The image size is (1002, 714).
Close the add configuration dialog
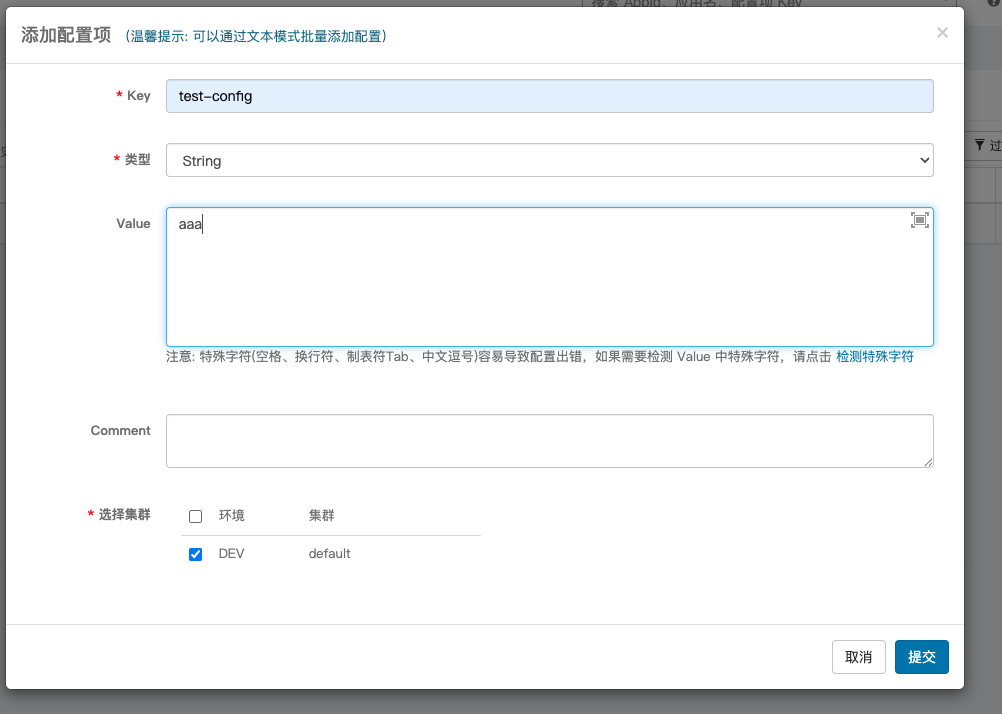coord(942,33)
